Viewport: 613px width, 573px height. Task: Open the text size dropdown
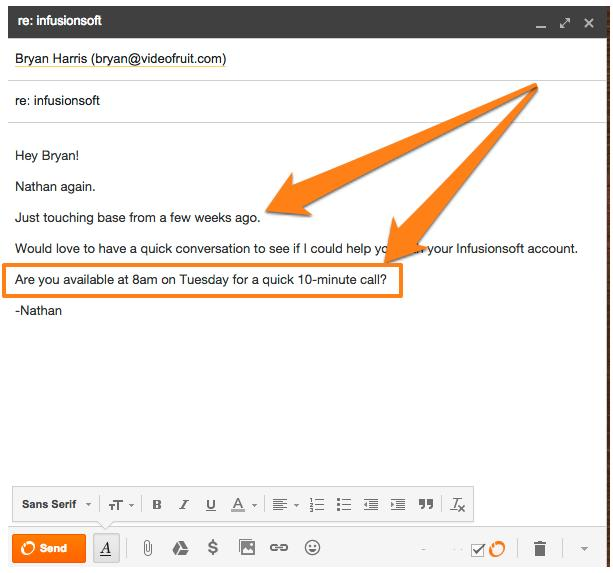pyautogui.click(x=121, y=505)
